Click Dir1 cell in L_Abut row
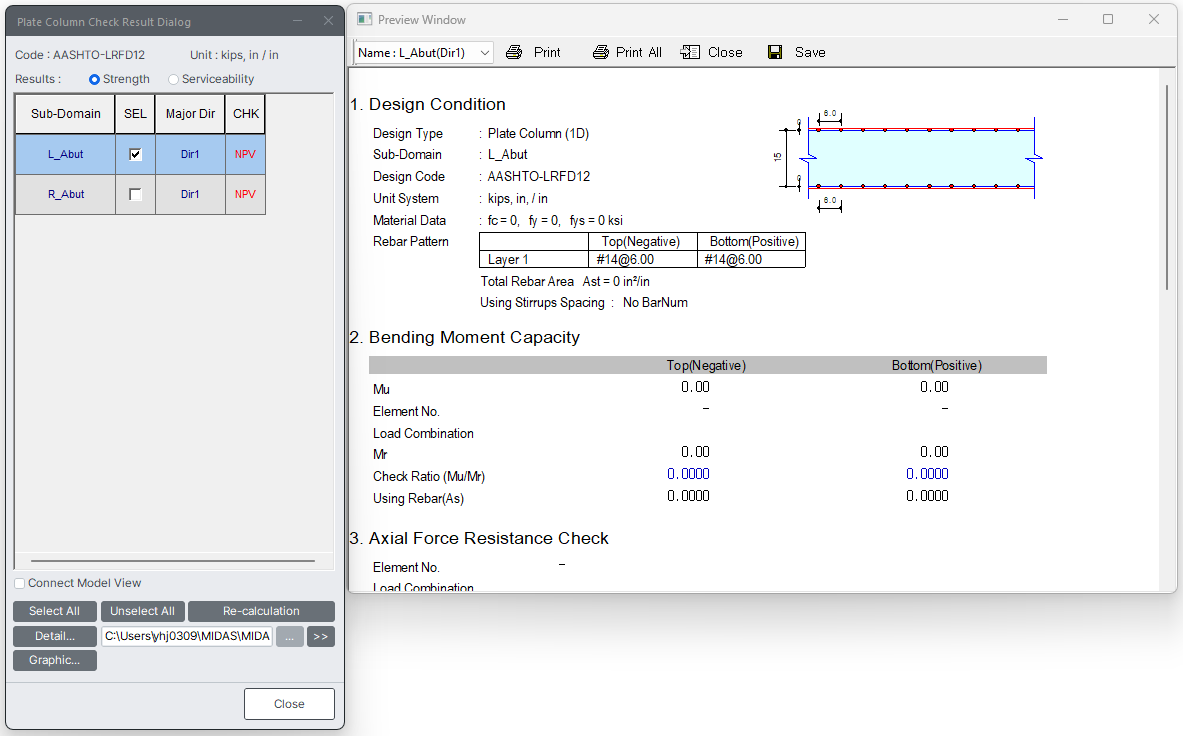 click(190, 154)
